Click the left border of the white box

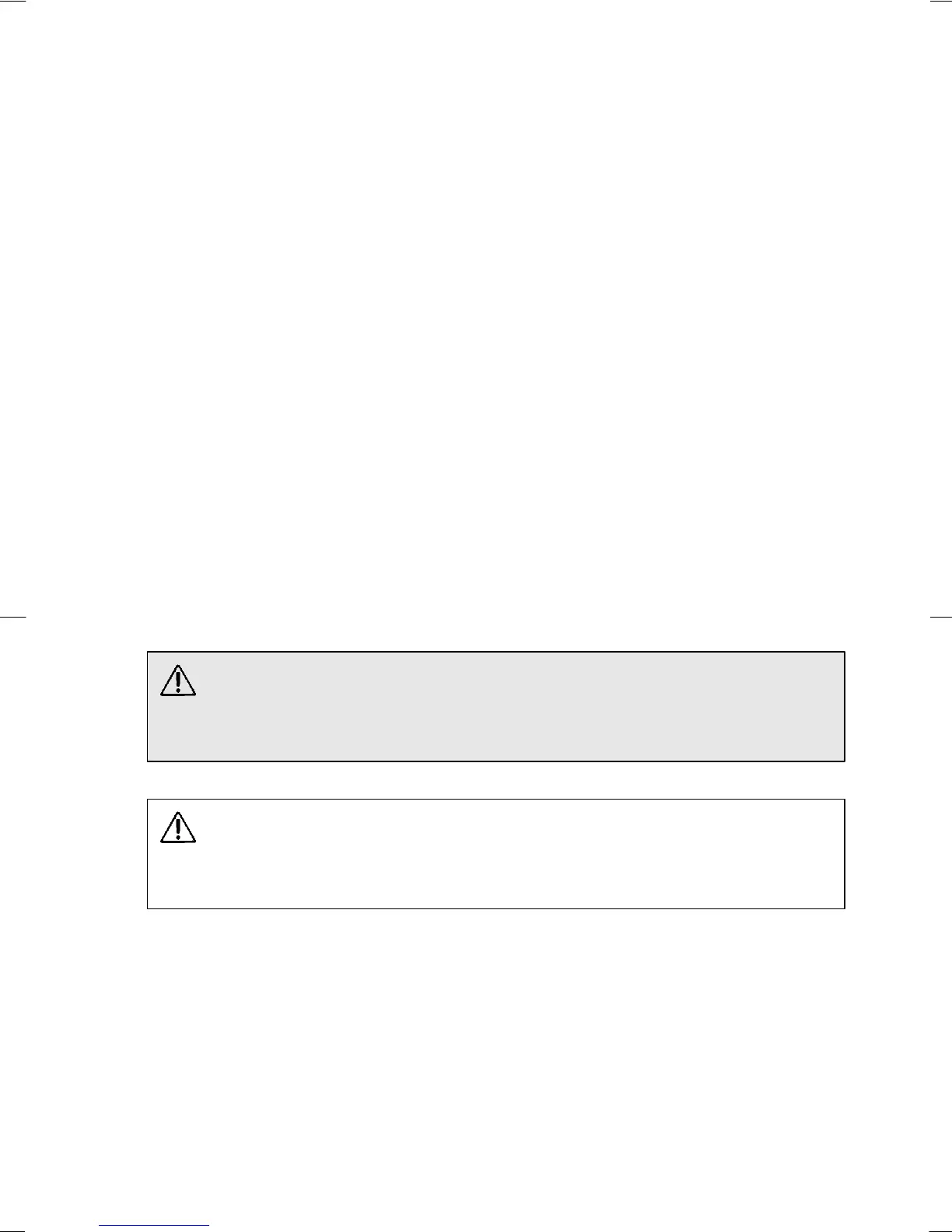point(148,854)
